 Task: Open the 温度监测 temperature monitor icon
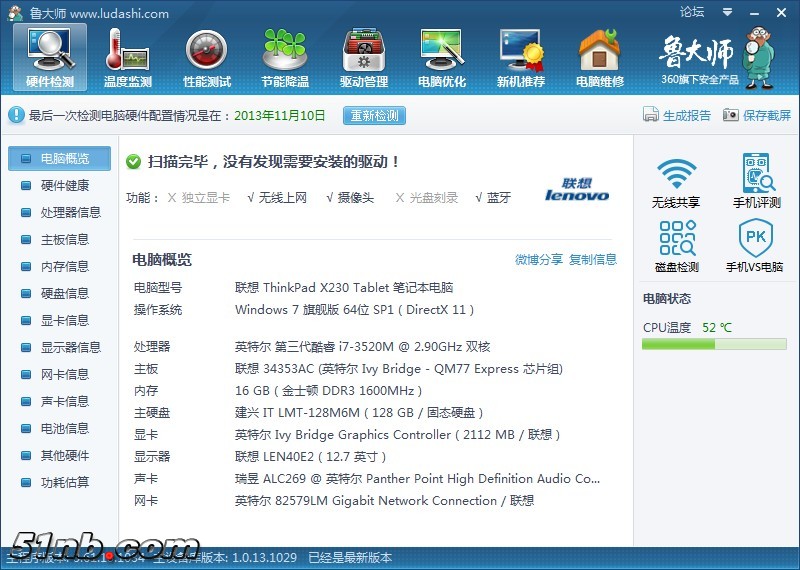pos(127,56)
